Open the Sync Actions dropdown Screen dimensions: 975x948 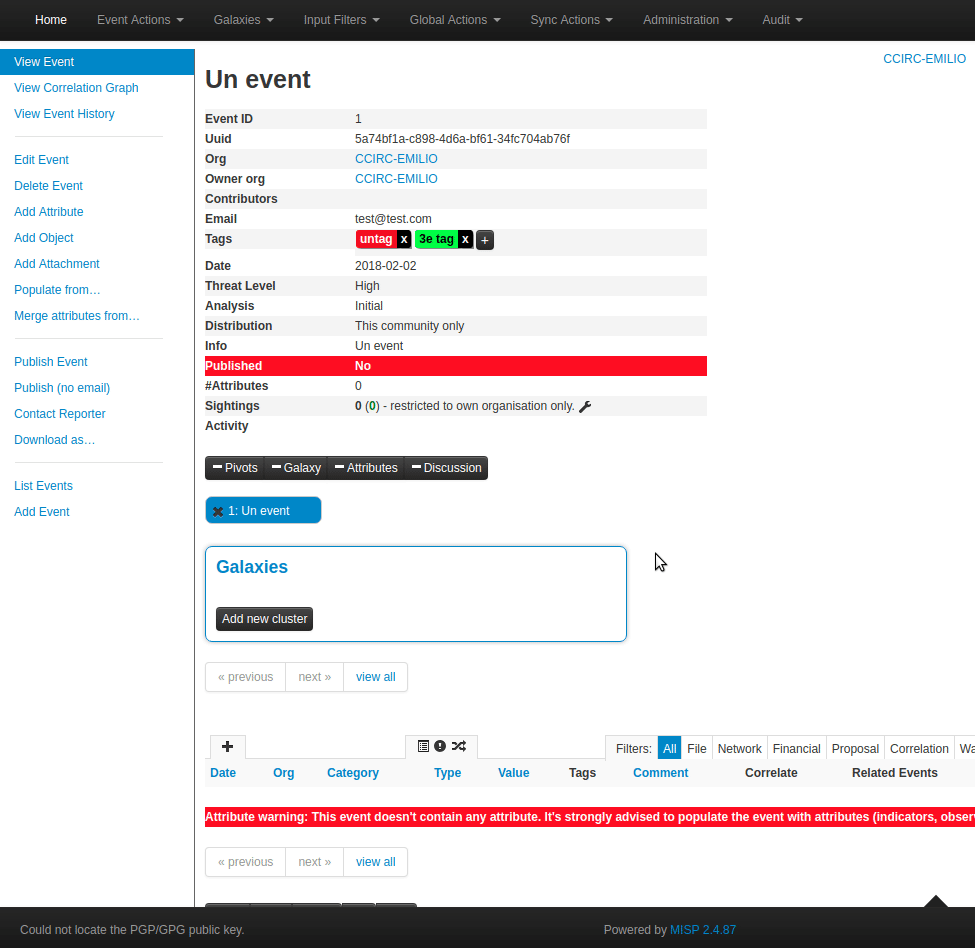tap(570, 20)
